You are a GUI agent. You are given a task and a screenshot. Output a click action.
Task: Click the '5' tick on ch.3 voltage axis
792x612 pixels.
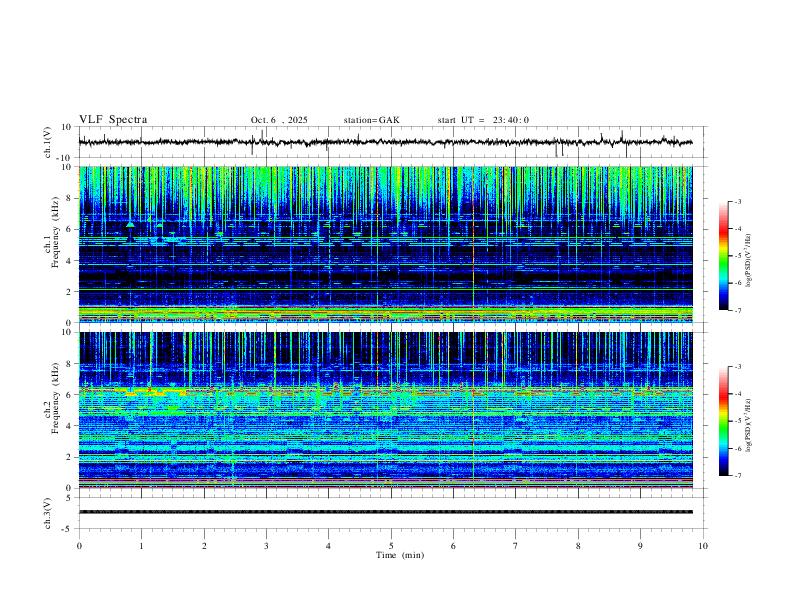[x=70, y=497]
